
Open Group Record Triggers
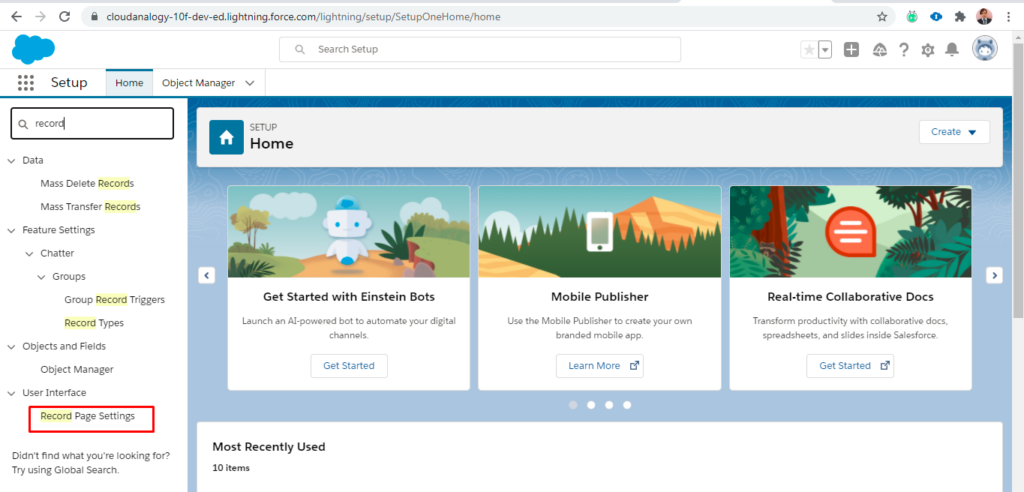click(114, 300)
